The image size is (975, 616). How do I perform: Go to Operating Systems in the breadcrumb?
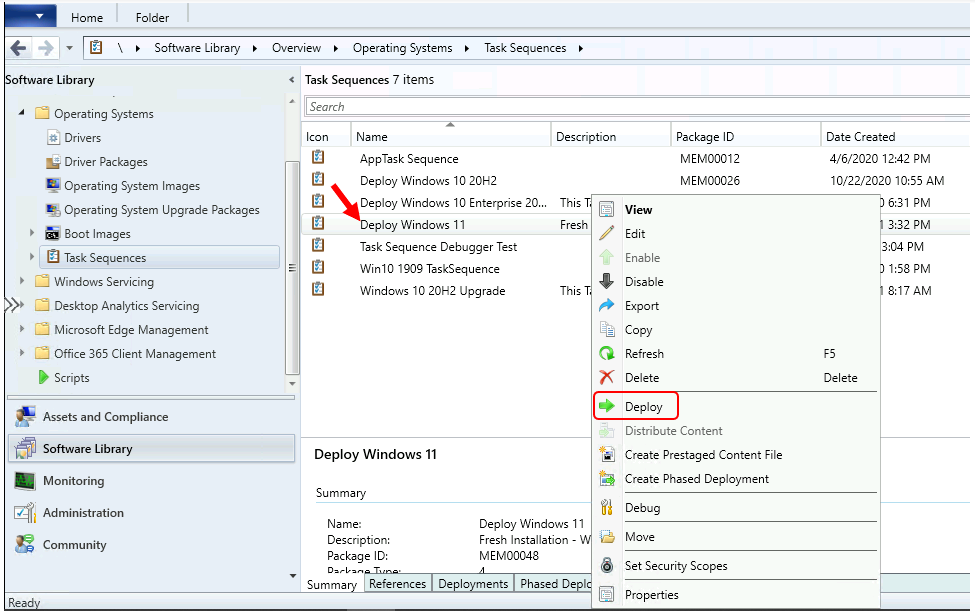(x=402, y=48)
